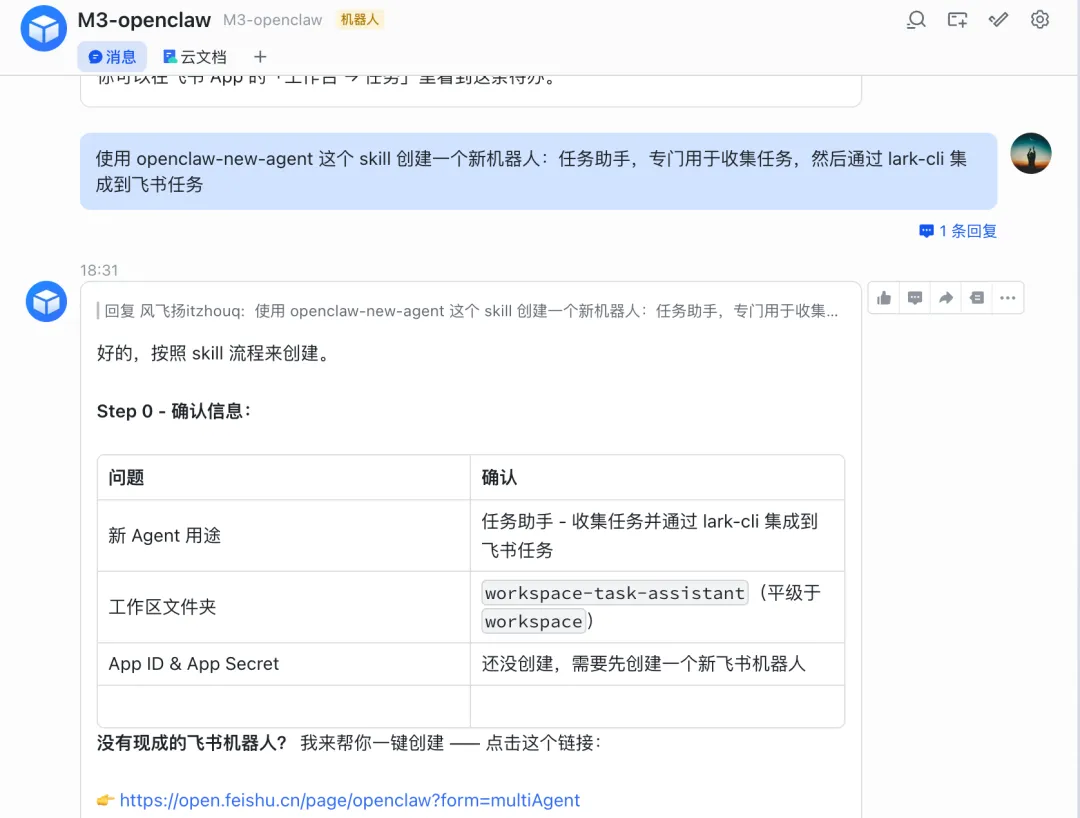
Task: Click the 还没创建 confirmation cell text
Action: tap(643, 664)
